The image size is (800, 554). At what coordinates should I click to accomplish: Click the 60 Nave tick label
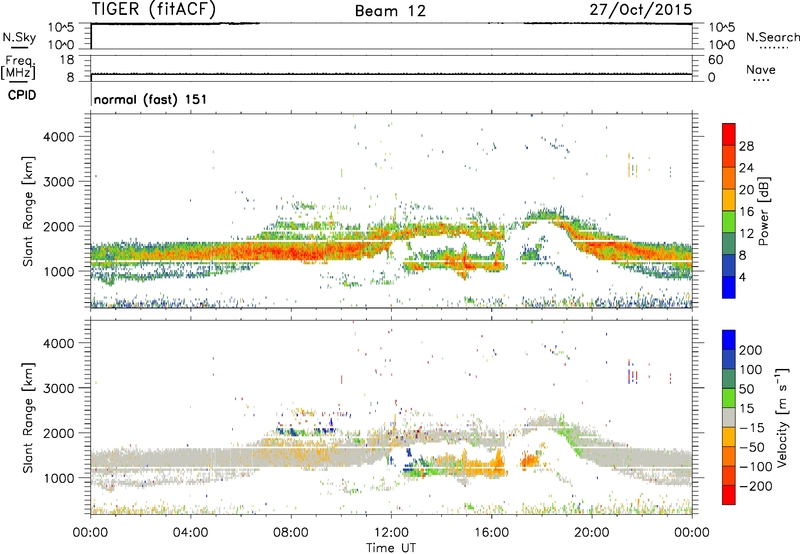click(x=715, y=60)
